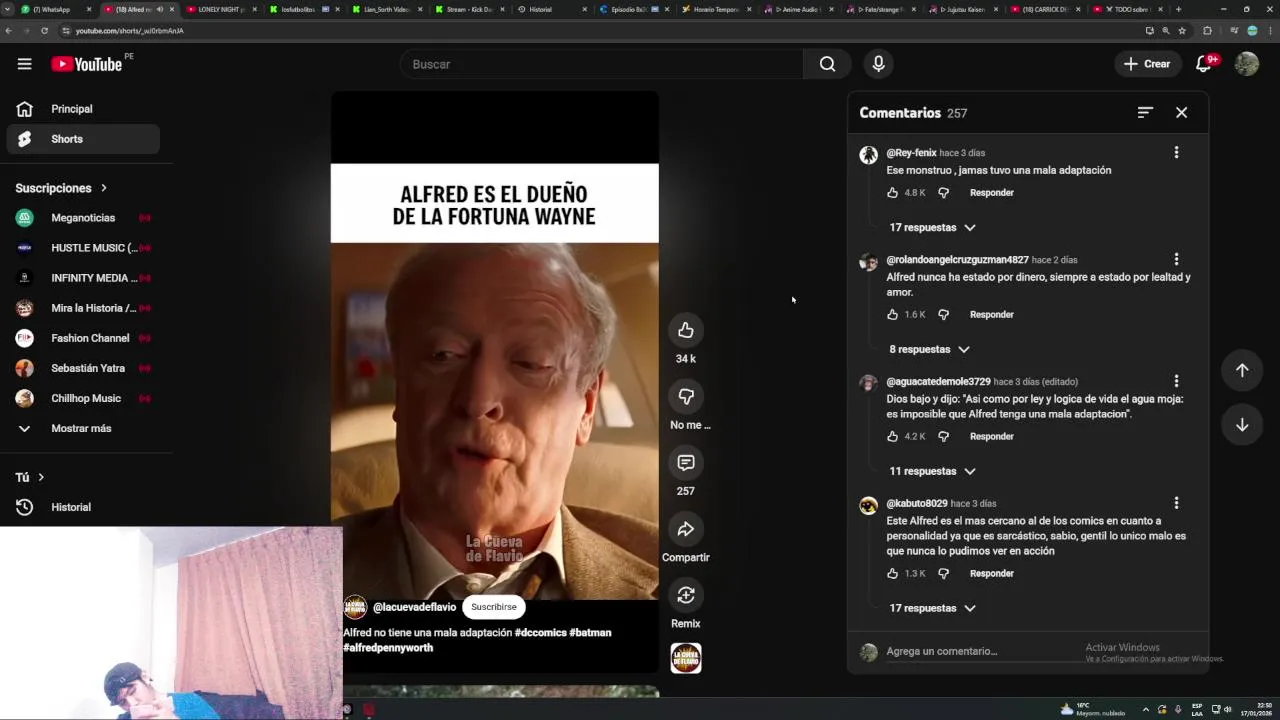Open the @lacuevadeflavio channel link
Image resolution: width=1280 pixels, height=720 pixels.
point(414,607)
